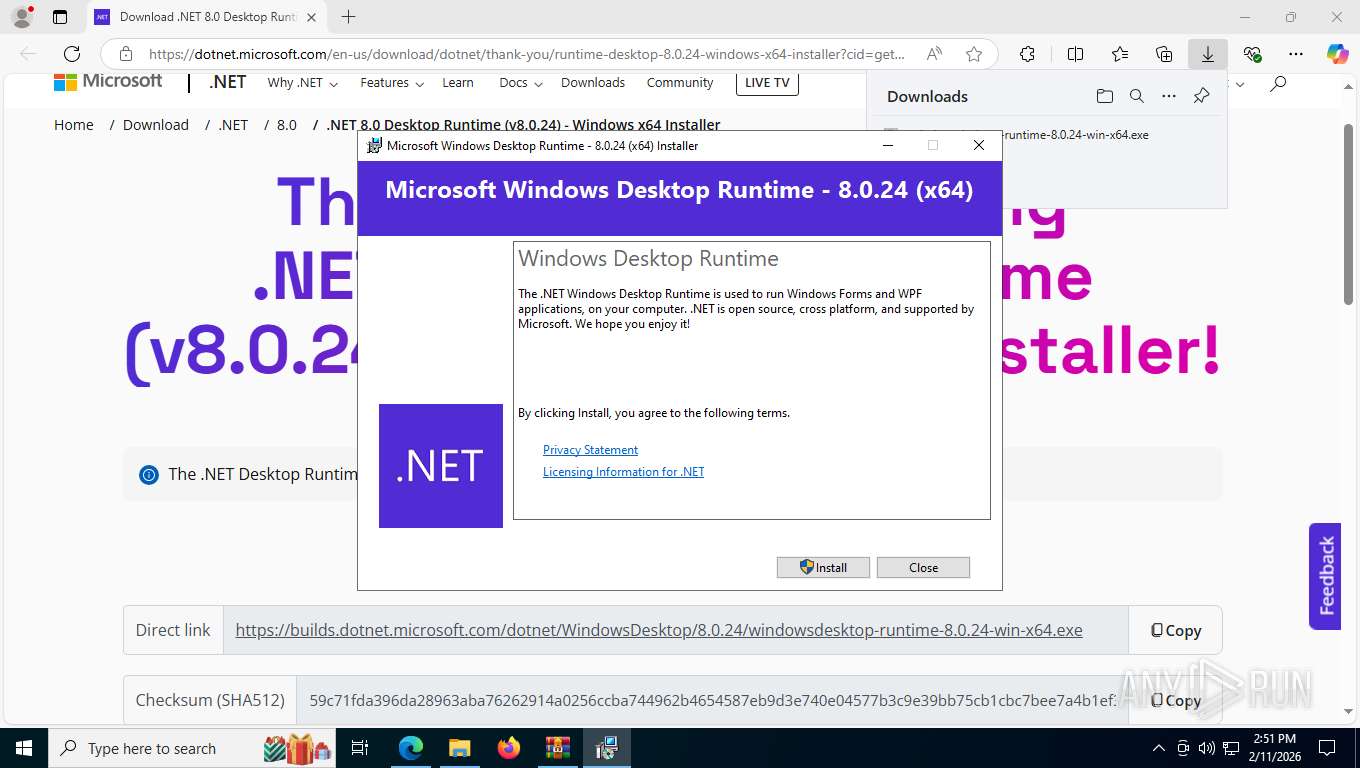The height and width of the screenshot is (768, 1360).
Task: Copy the SHA512 checksum
Action: (1175, 700)
